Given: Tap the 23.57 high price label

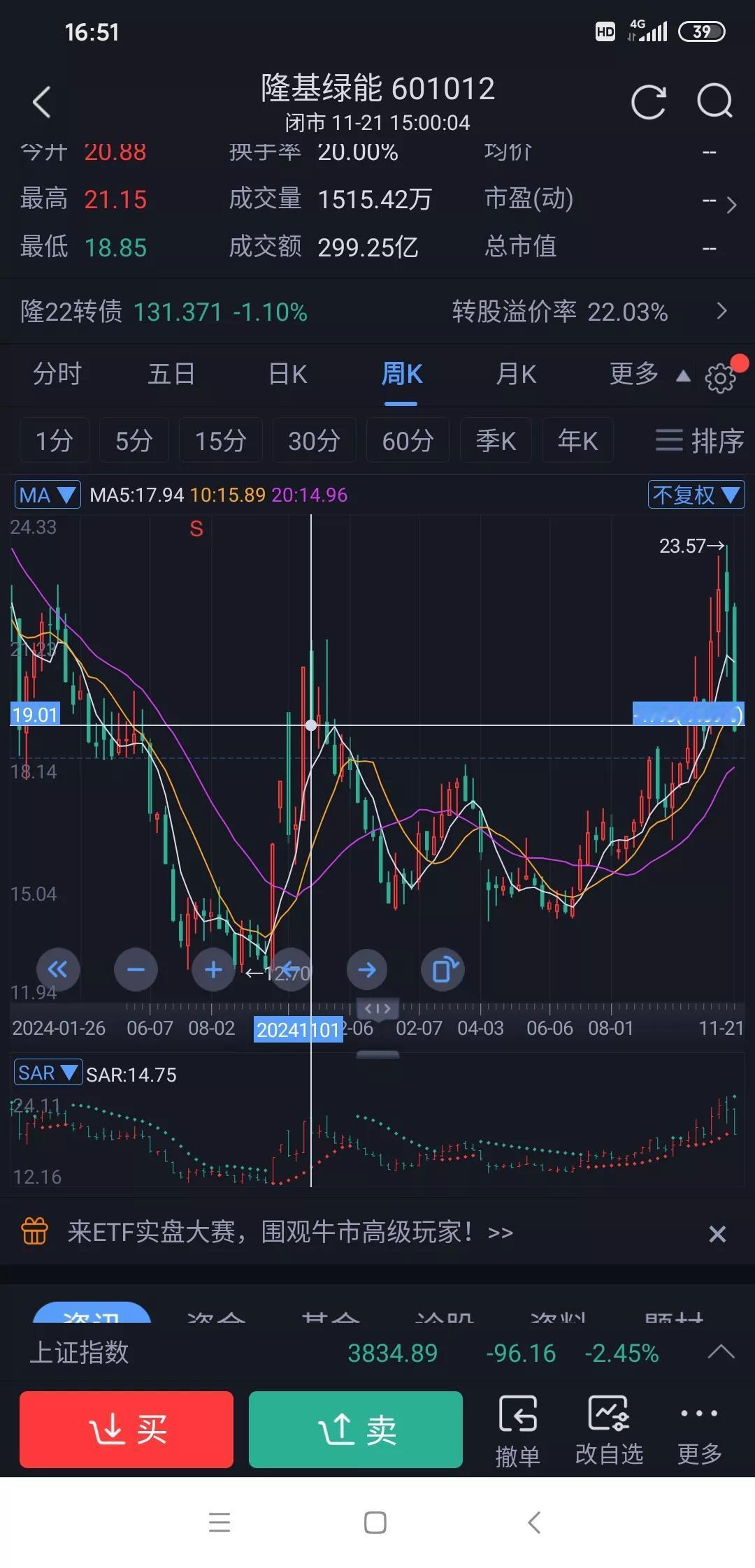Looking at the screenshot, I should tap(691, 545).
